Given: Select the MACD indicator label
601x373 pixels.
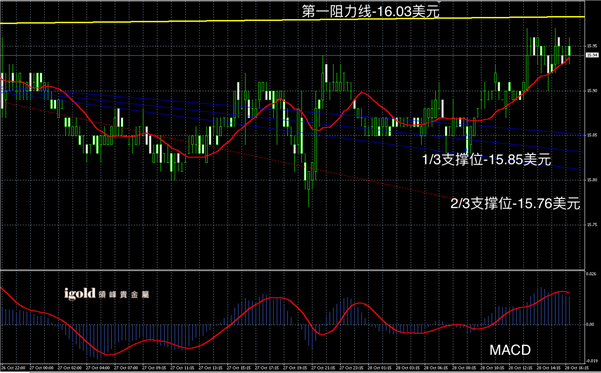Looking at the screenshot, I should tap(510, 350).
